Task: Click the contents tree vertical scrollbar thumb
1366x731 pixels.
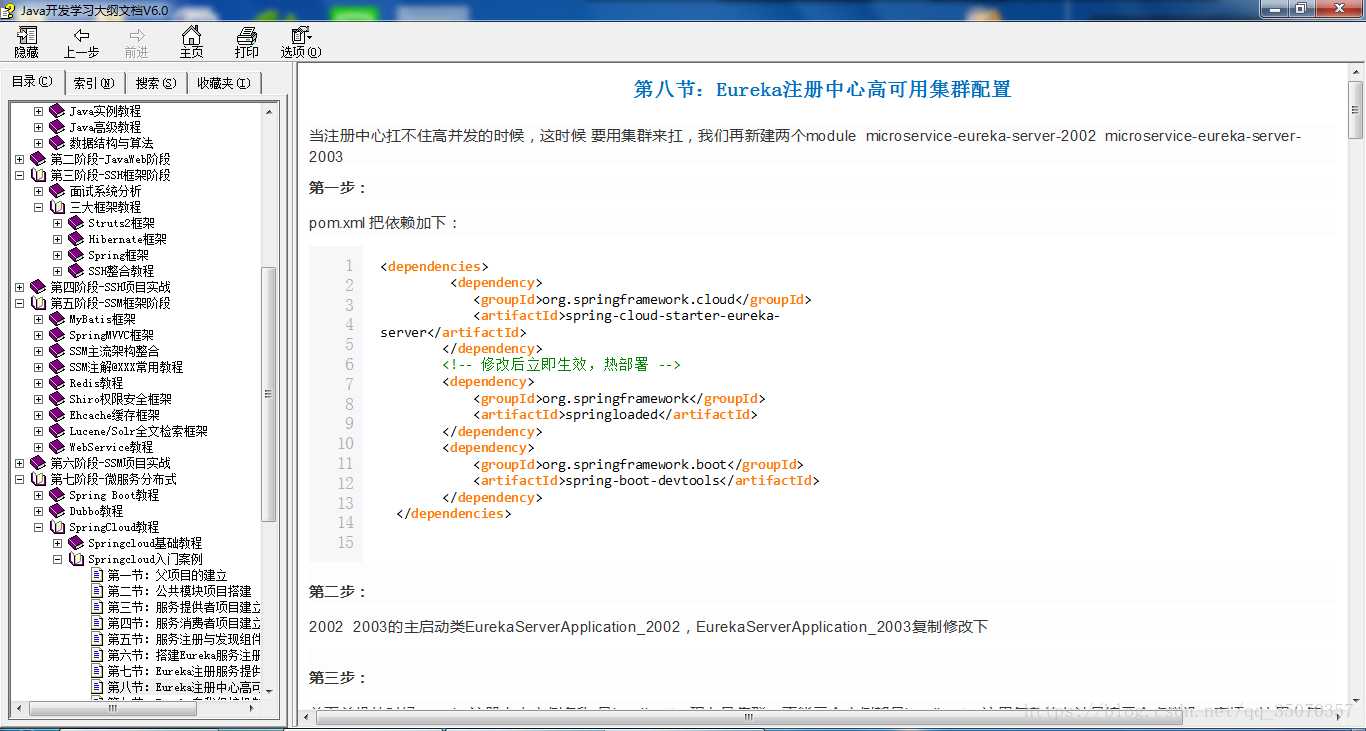Action: click(x=268, y=393)
